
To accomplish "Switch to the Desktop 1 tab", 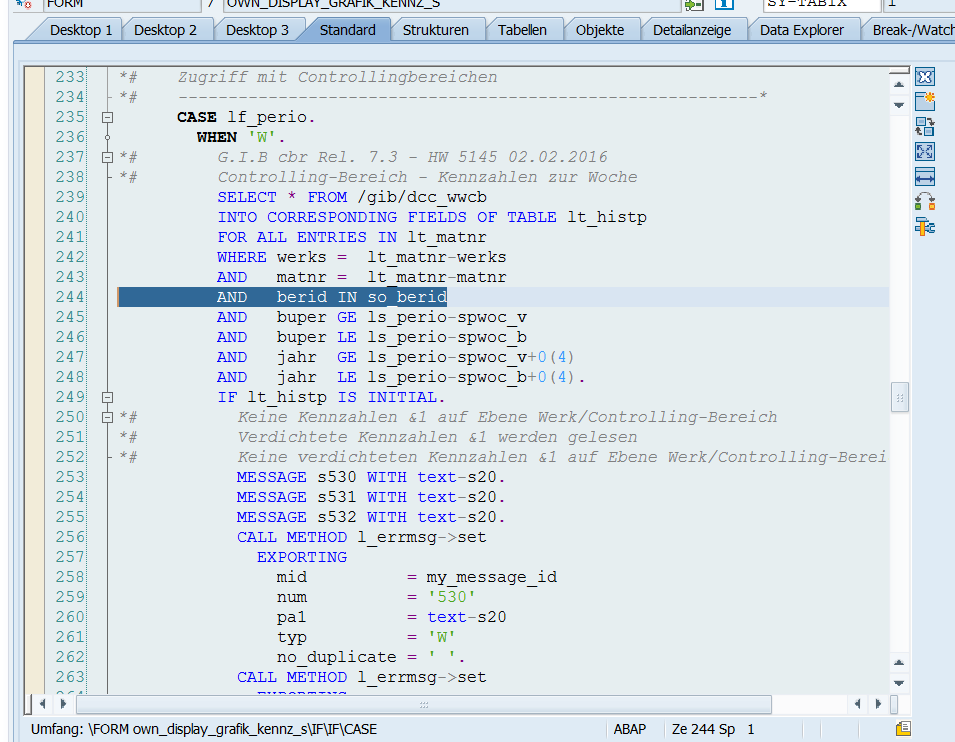I will click(80, 30).
